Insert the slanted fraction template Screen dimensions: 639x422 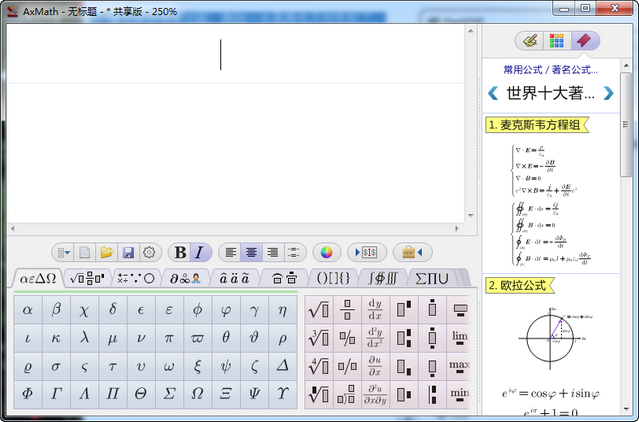tap(347, 338)
